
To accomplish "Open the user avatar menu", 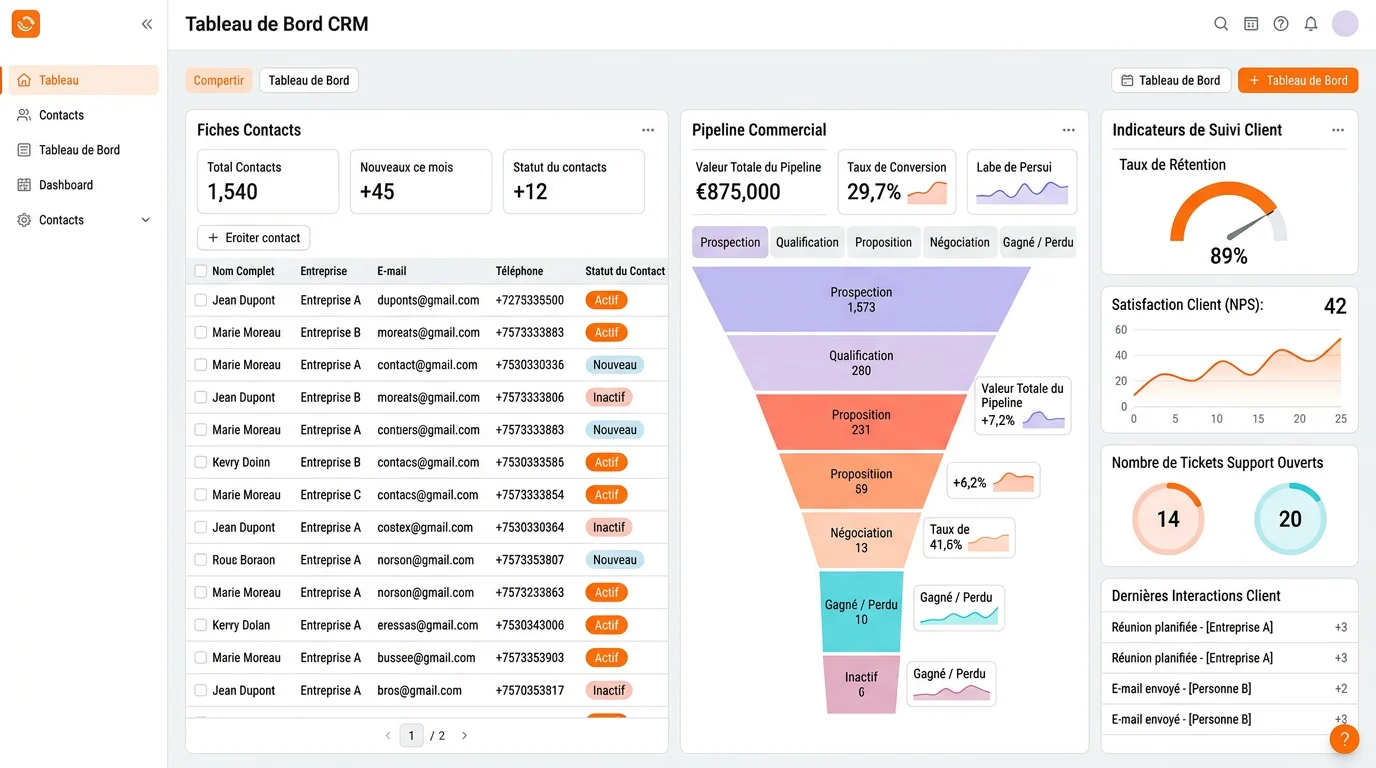I will click(1345, 24).
